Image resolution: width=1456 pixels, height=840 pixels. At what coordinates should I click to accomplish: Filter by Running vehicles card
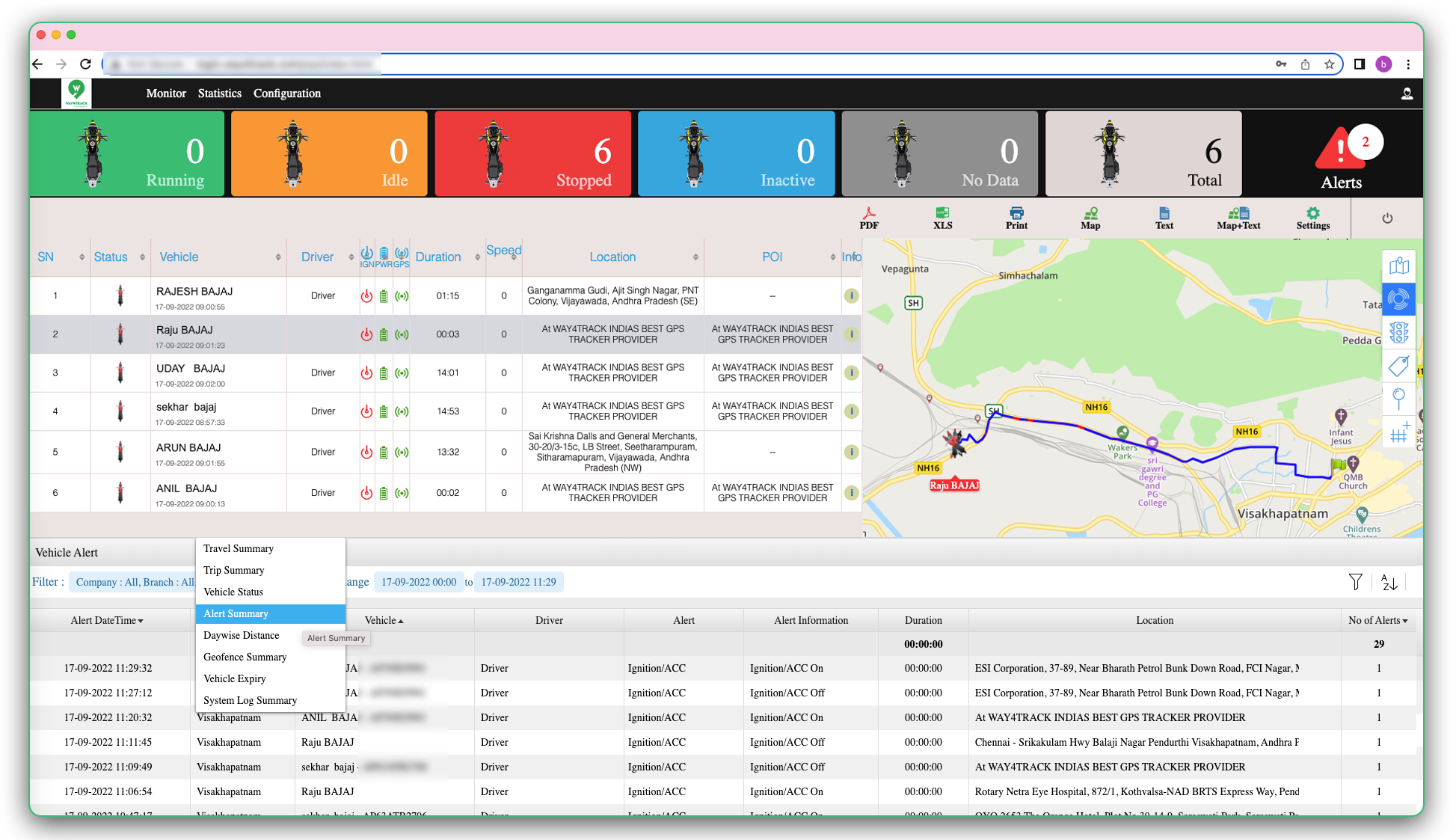(127, 154)
